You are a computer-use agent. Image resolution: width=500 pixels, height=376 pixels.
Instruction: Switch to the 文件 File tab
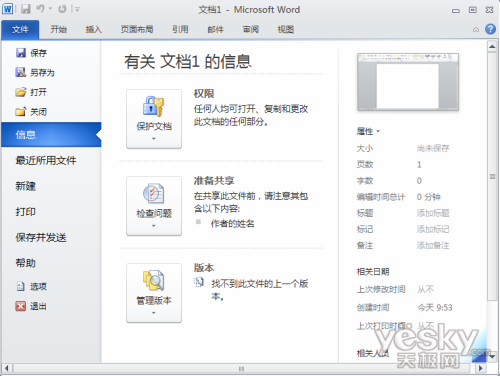tap(20, 30)
